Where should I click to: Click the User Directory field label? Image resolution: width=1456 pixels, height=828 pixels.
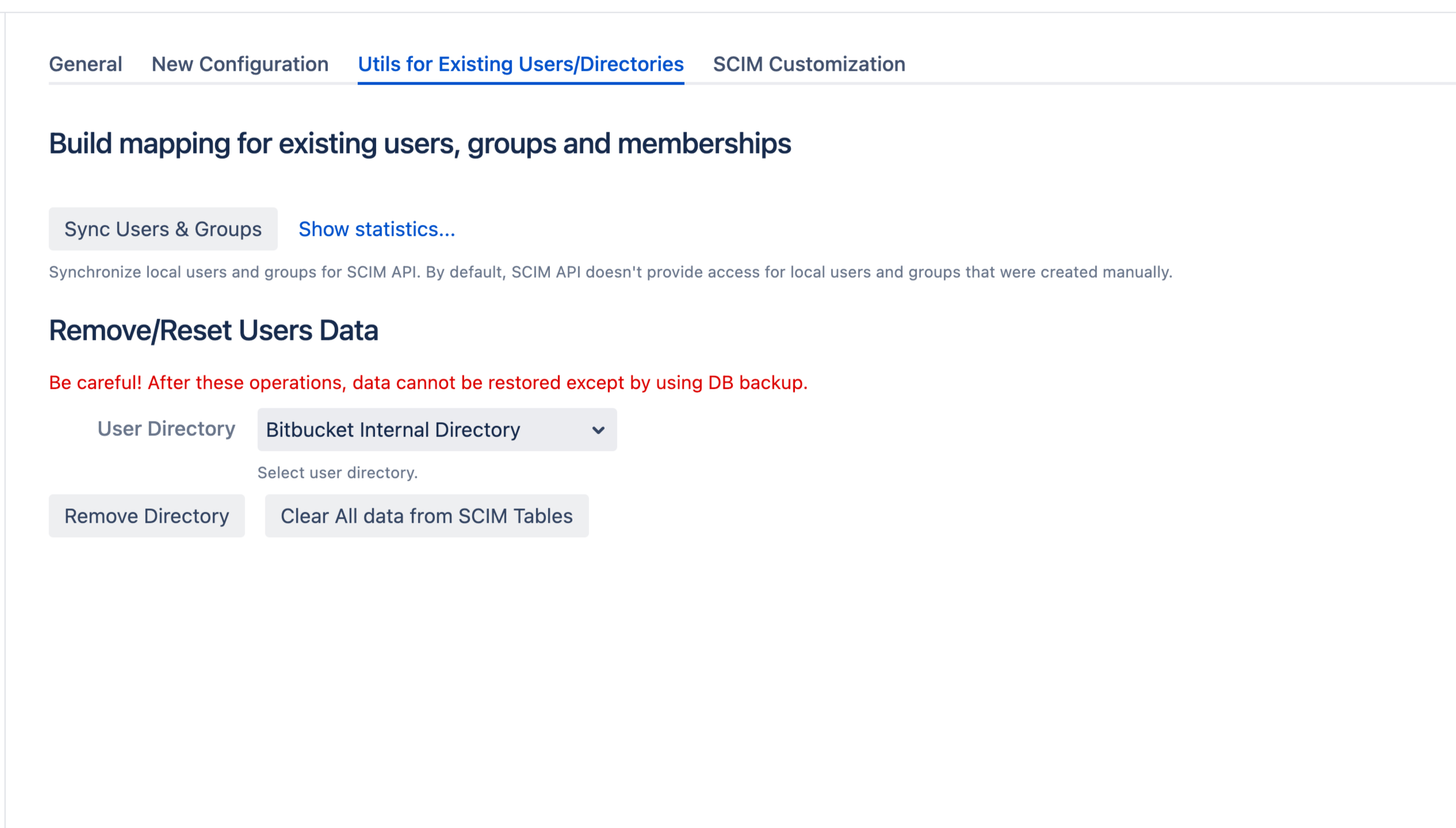click(x=166, y=428)
